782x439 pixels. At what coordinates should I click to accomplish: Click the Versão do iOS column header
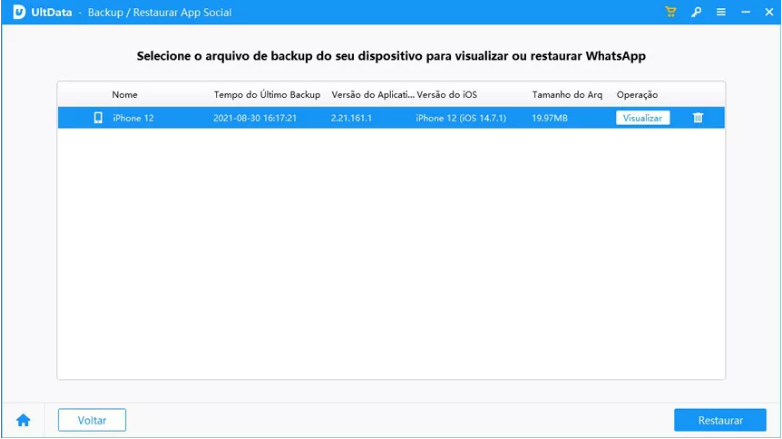coord(447,94)
